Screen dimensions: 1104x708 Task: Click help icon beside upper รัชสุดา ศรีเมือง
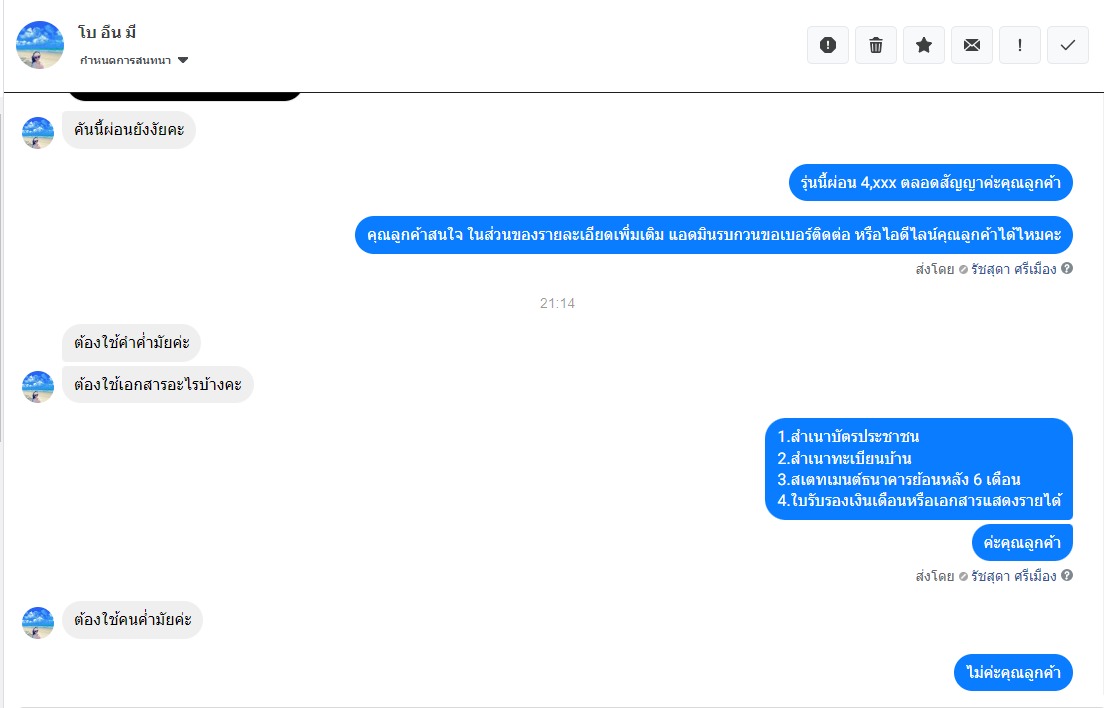tap(1067, 268)
